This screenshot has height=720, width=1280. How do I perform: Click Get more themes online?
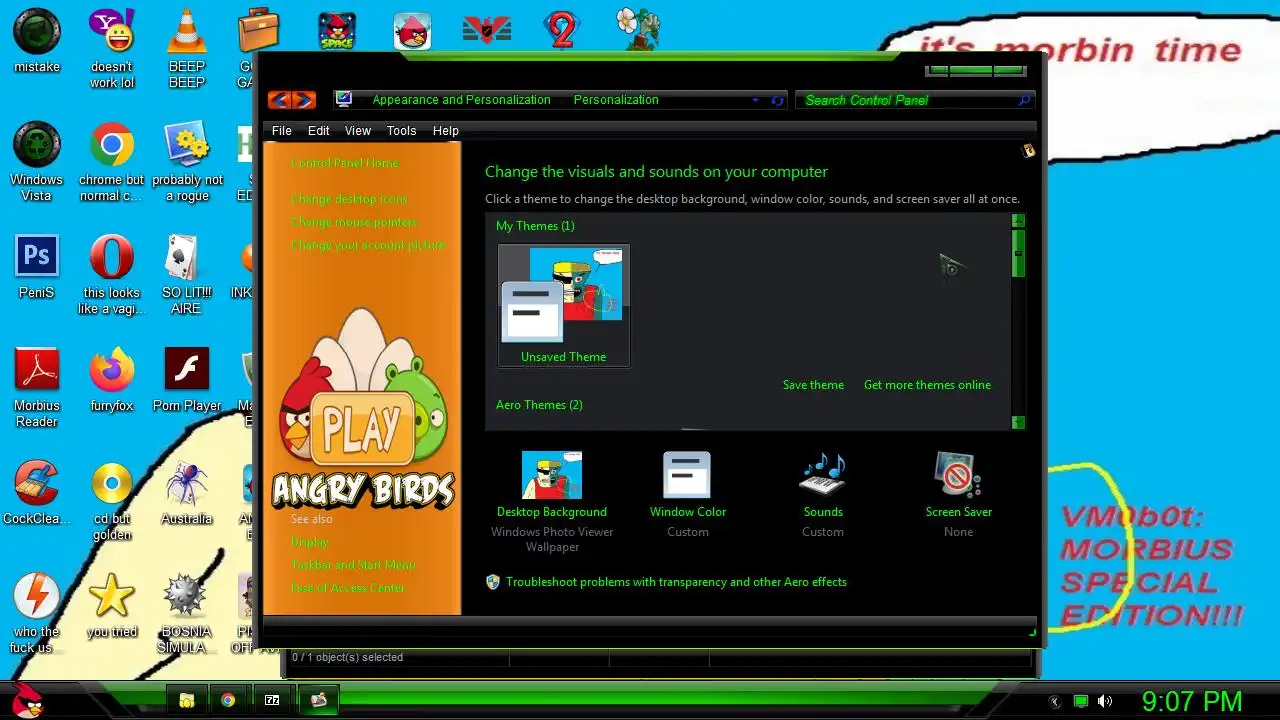[x=927, y=385]
